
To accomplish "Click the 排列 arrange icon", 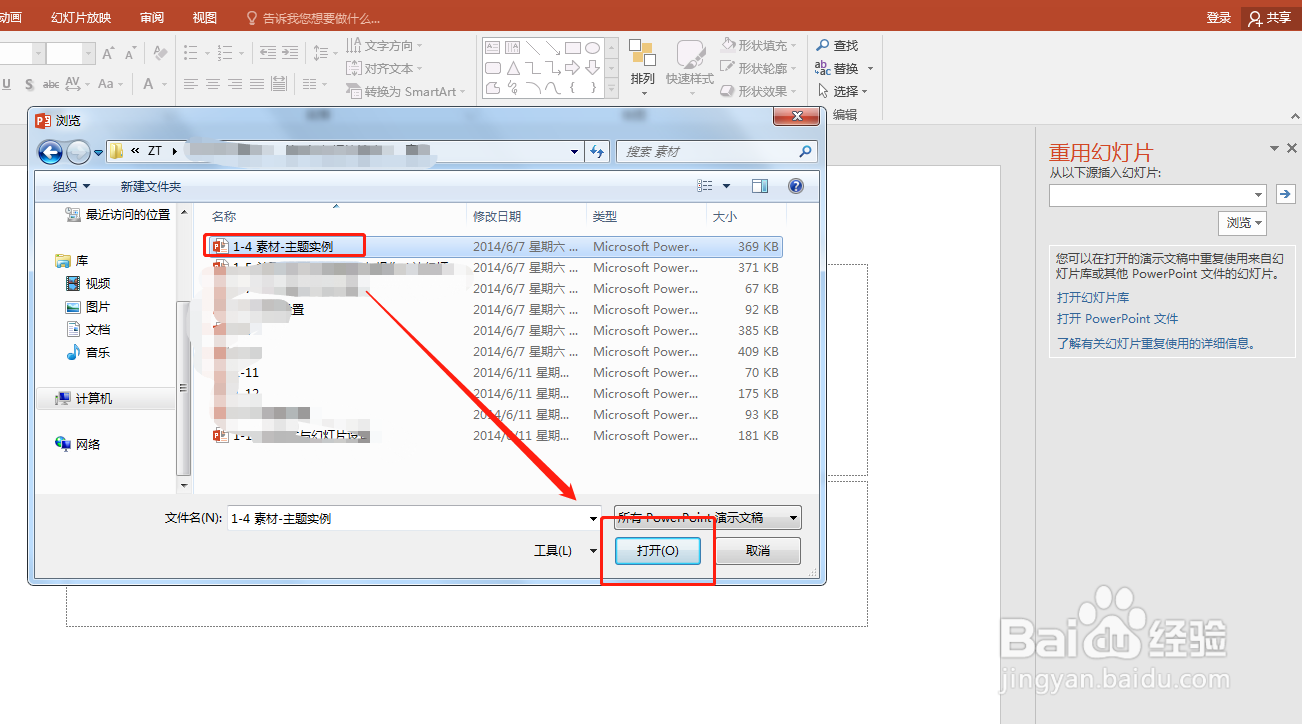I will pyautogui.click(x=642, y=54).
